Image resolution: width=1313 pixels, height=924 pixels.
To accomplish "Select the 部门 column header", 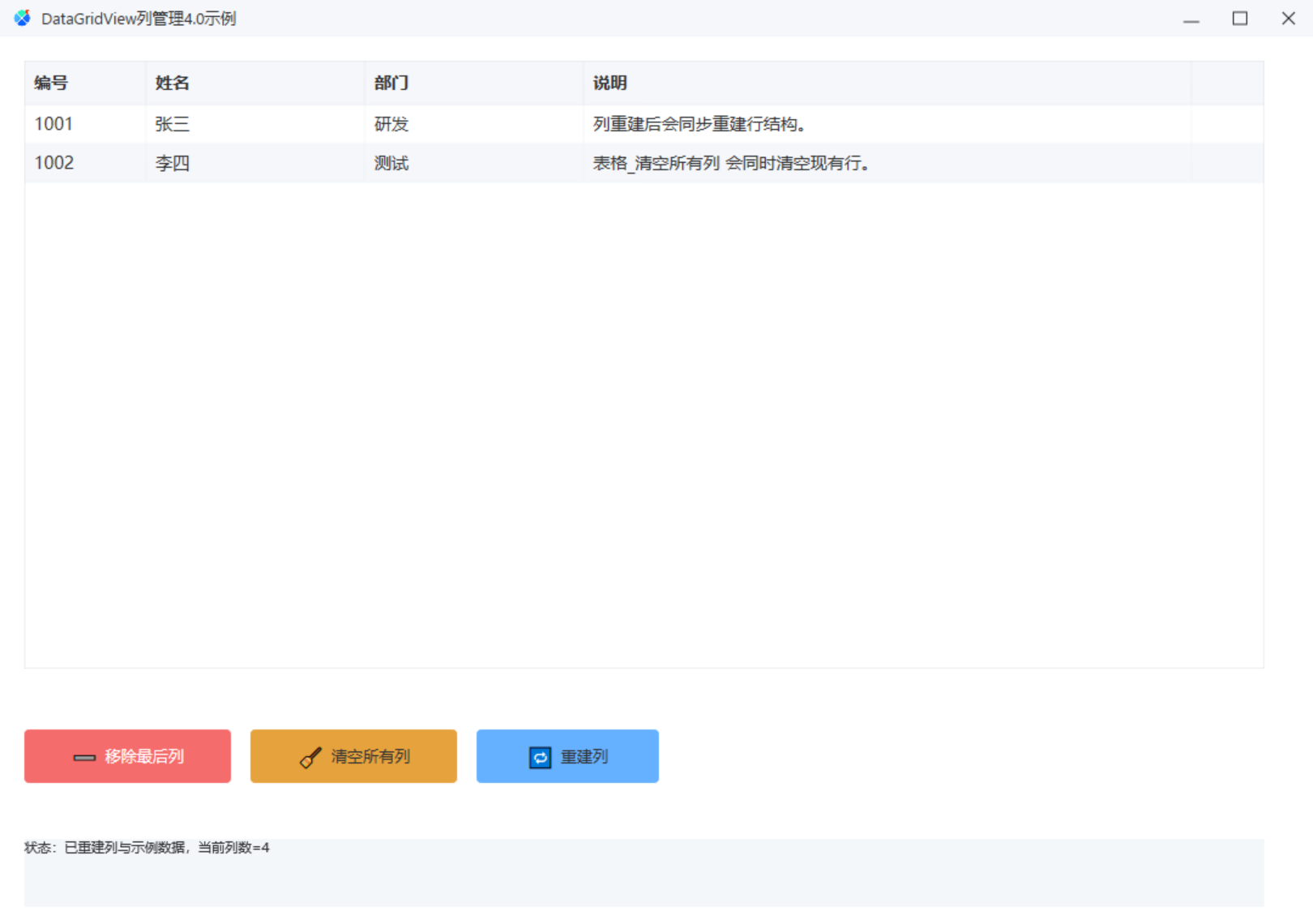I will pyautogui.click(x=474, y=83).
